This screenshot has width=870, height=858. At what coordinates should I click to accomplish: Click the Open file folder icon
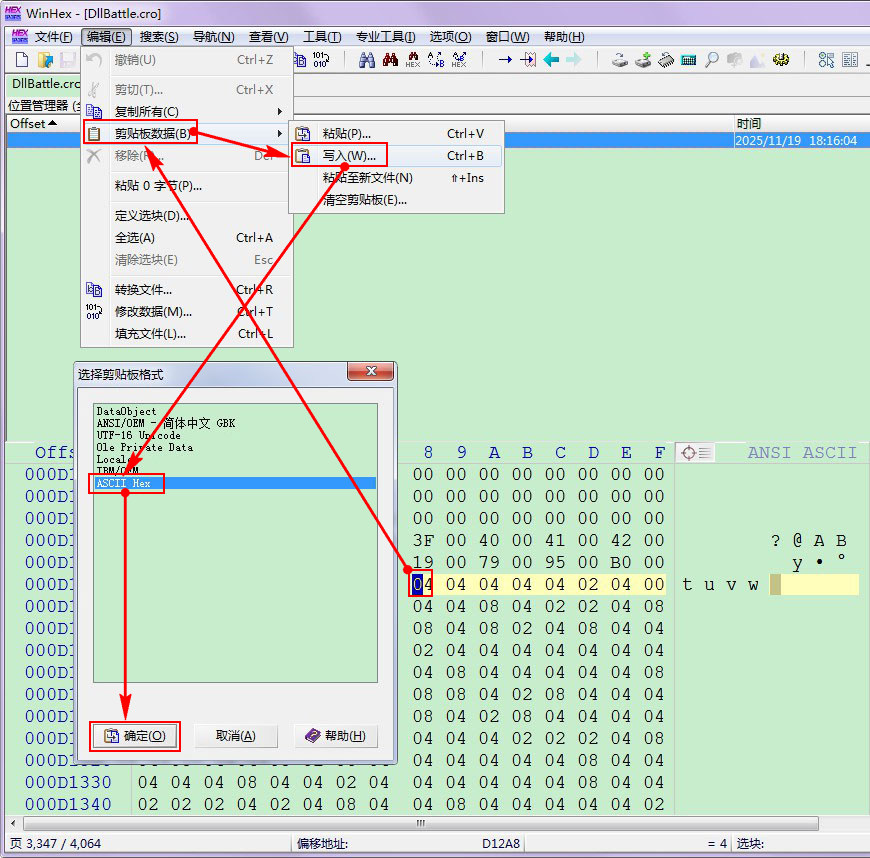point(45,60)
